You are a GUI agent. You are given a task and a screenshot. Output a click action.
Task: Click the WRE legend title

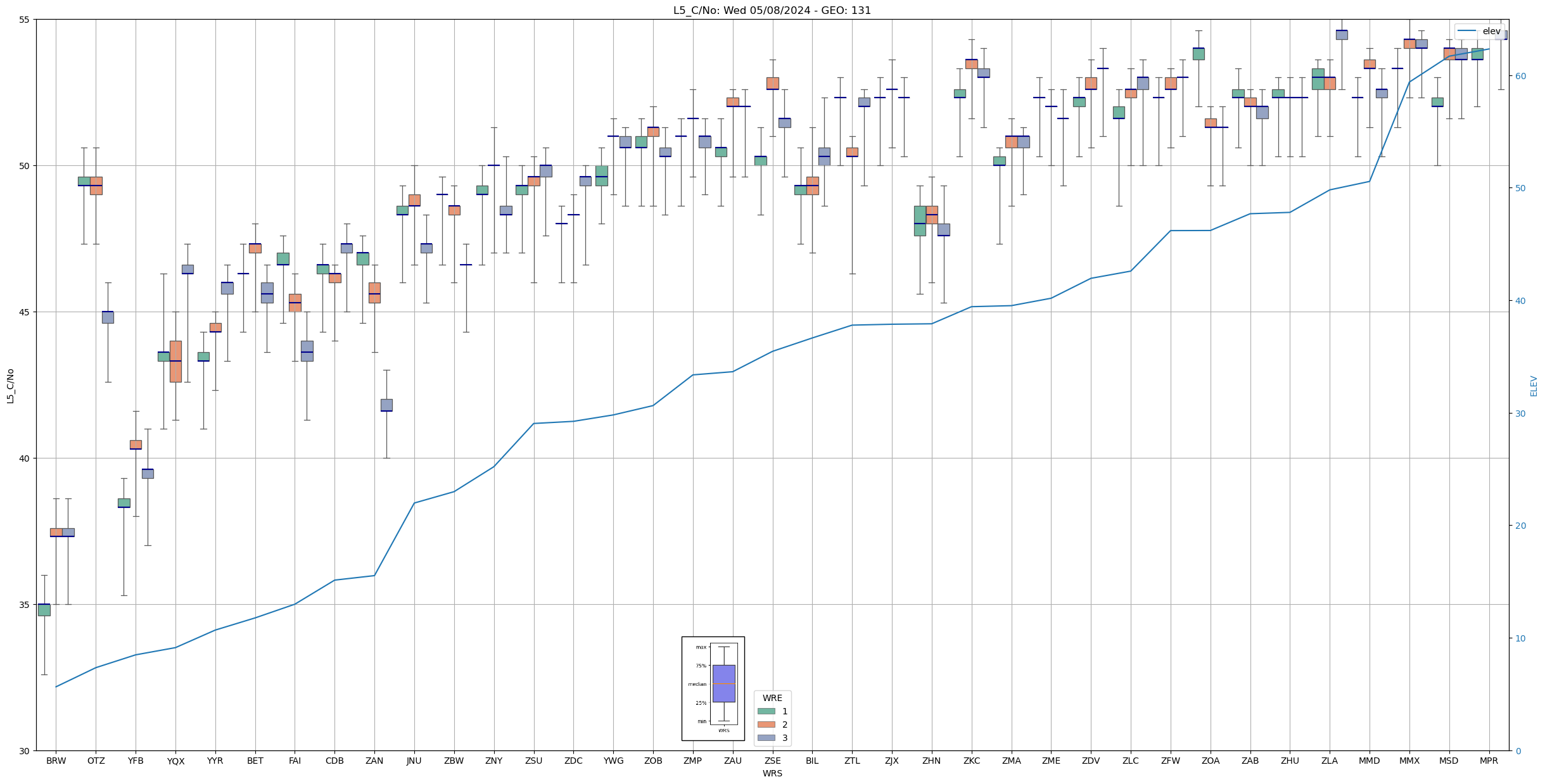point(772,698)
